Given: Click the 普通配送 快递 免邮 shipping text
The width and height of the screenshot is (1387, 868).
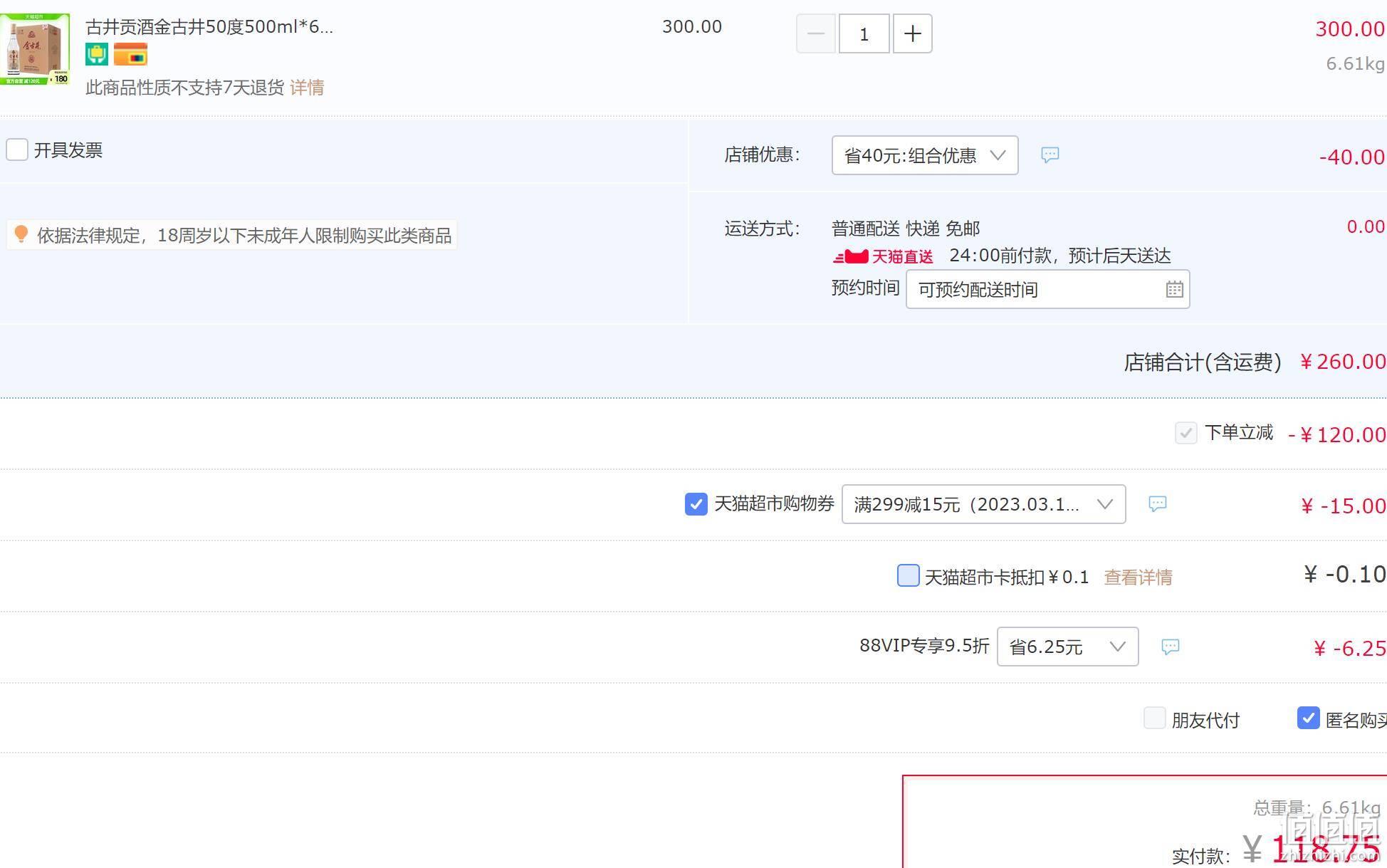Looking at the screenshot, I should coord(906,229).
